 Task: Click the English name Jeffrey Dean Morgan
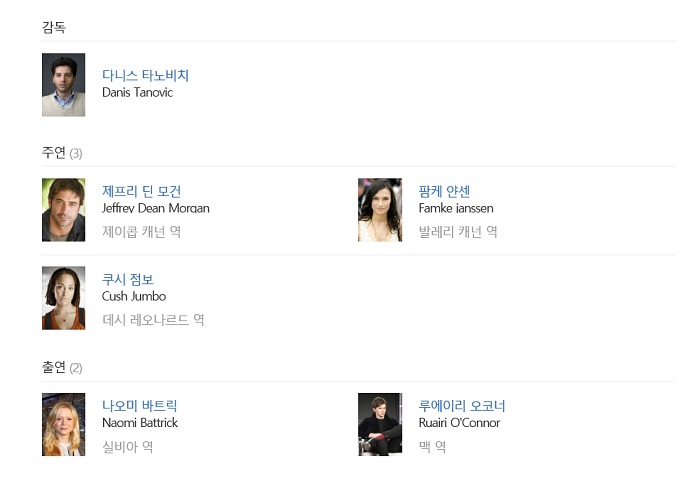coord(156,208)
